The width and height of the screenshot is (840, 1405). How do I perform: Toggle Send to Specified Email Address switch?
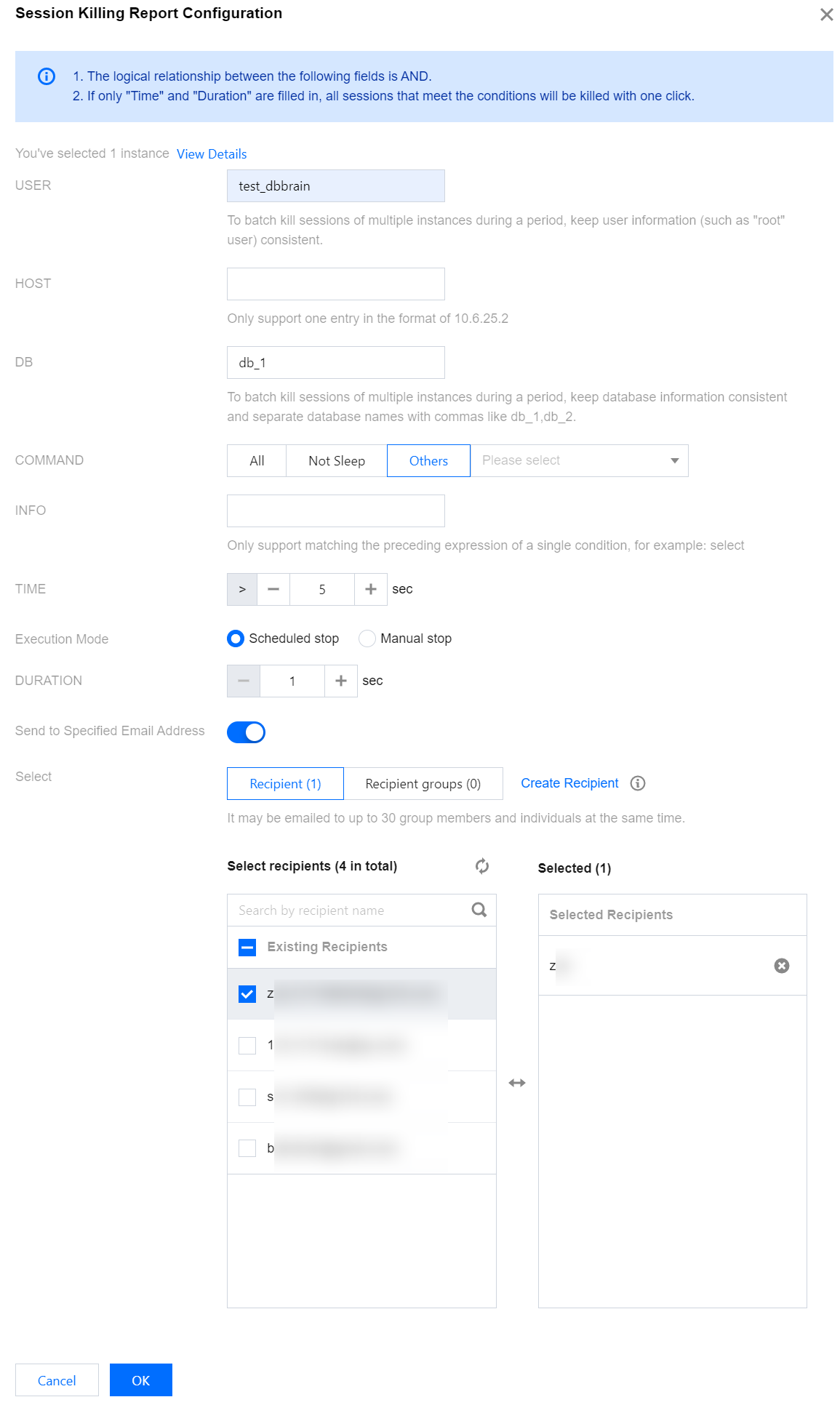[x=246, y=732]
